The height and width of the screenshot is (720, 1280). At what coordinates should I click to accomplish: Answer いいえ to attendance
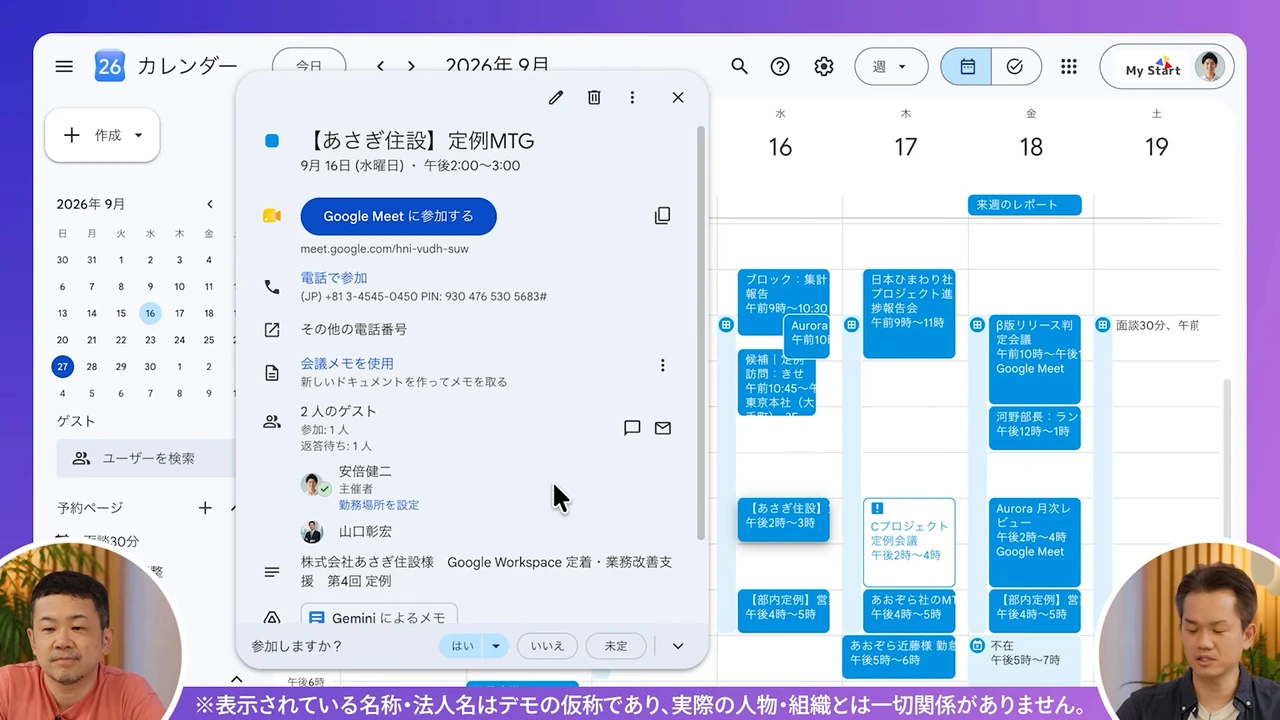click(548, 646)
